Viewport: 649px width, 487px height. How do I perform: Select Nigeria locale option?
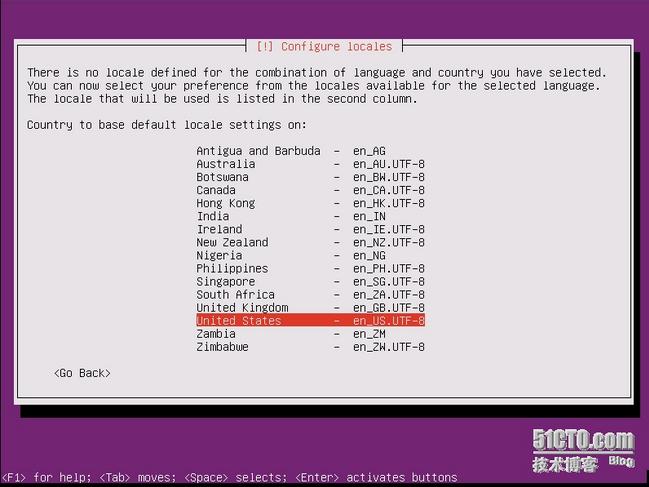point(219,255)
